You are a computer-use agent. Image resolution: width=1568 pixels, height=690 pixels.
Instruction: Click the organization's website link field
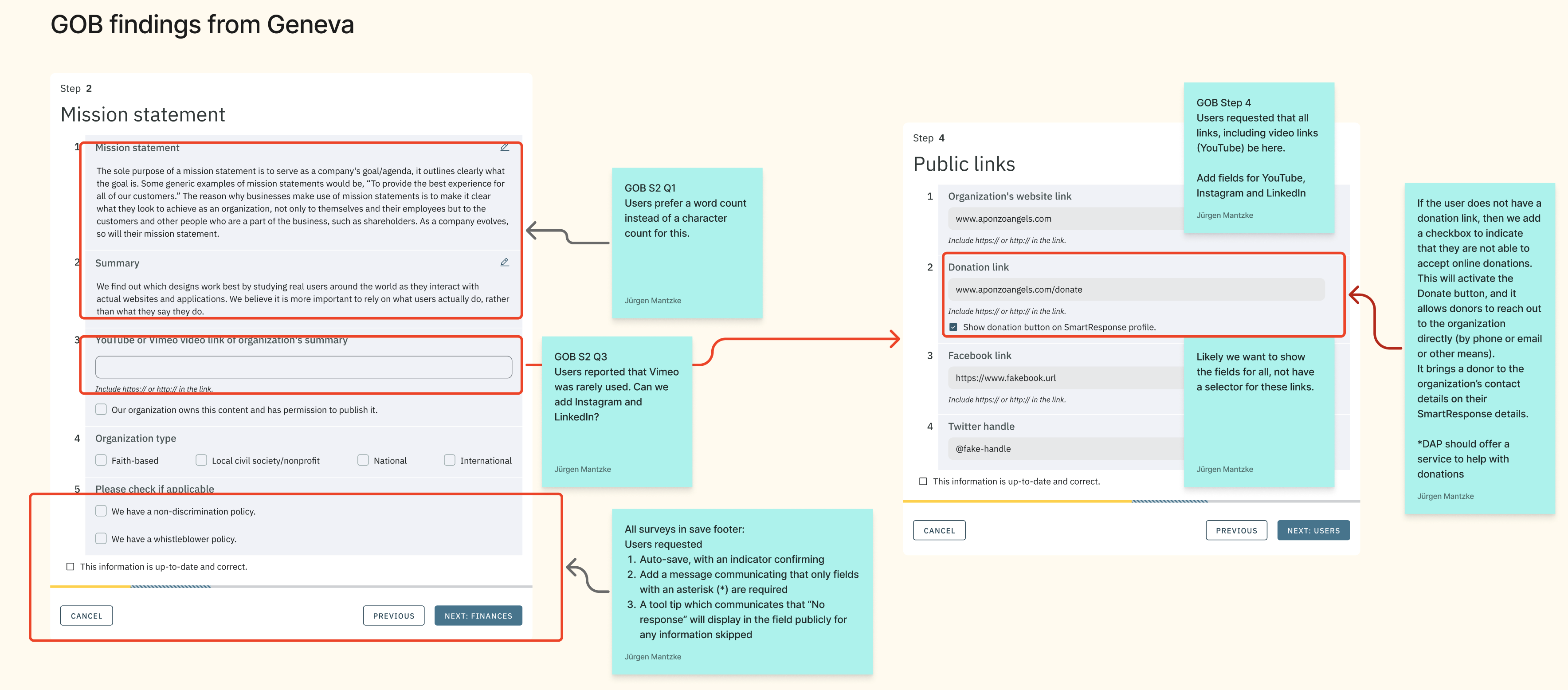pyautogui.click(x=1066, y=219)
